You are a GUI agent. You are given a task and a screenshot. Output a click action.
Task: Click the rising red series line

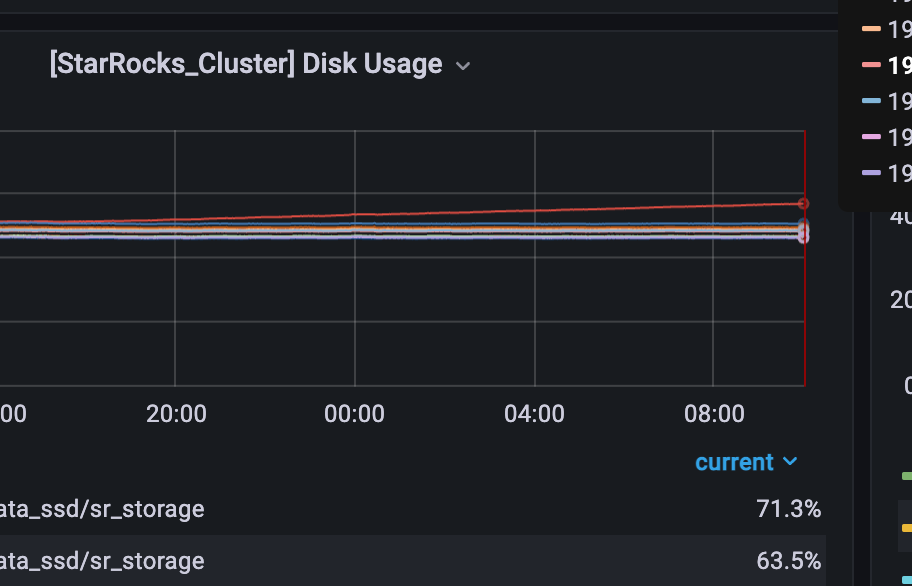point(535,210)
